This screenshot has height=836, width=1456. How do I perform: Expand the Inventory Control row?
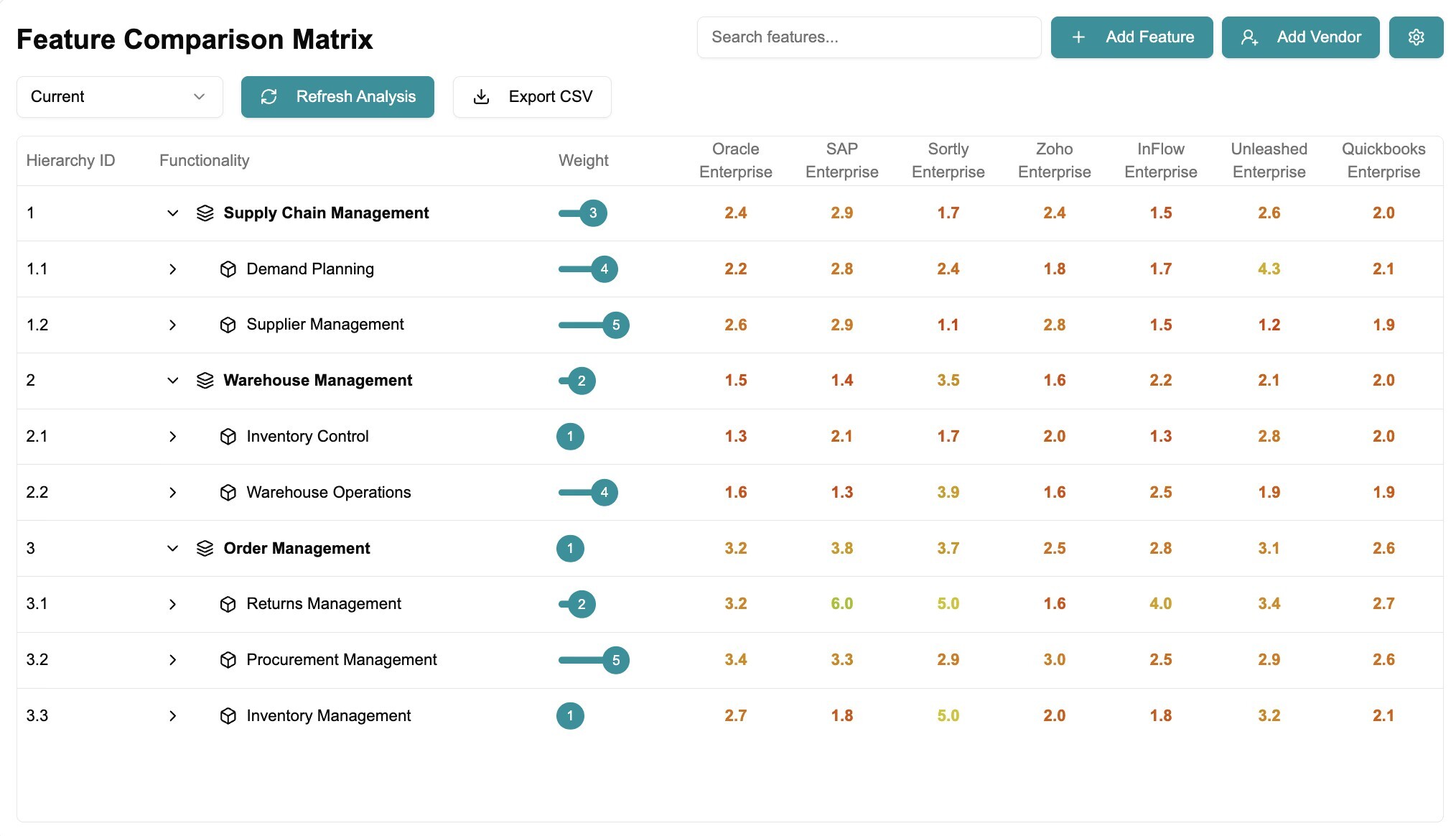coord(172,437)
